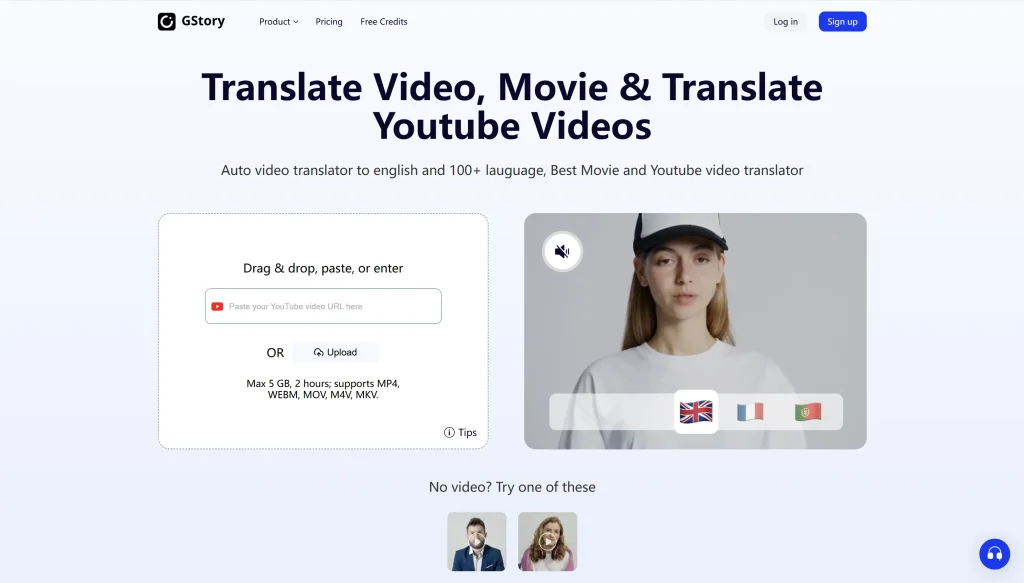Expand the Product navigation chevron
This screenshot has height=583, width=1024.
point(296,21)
